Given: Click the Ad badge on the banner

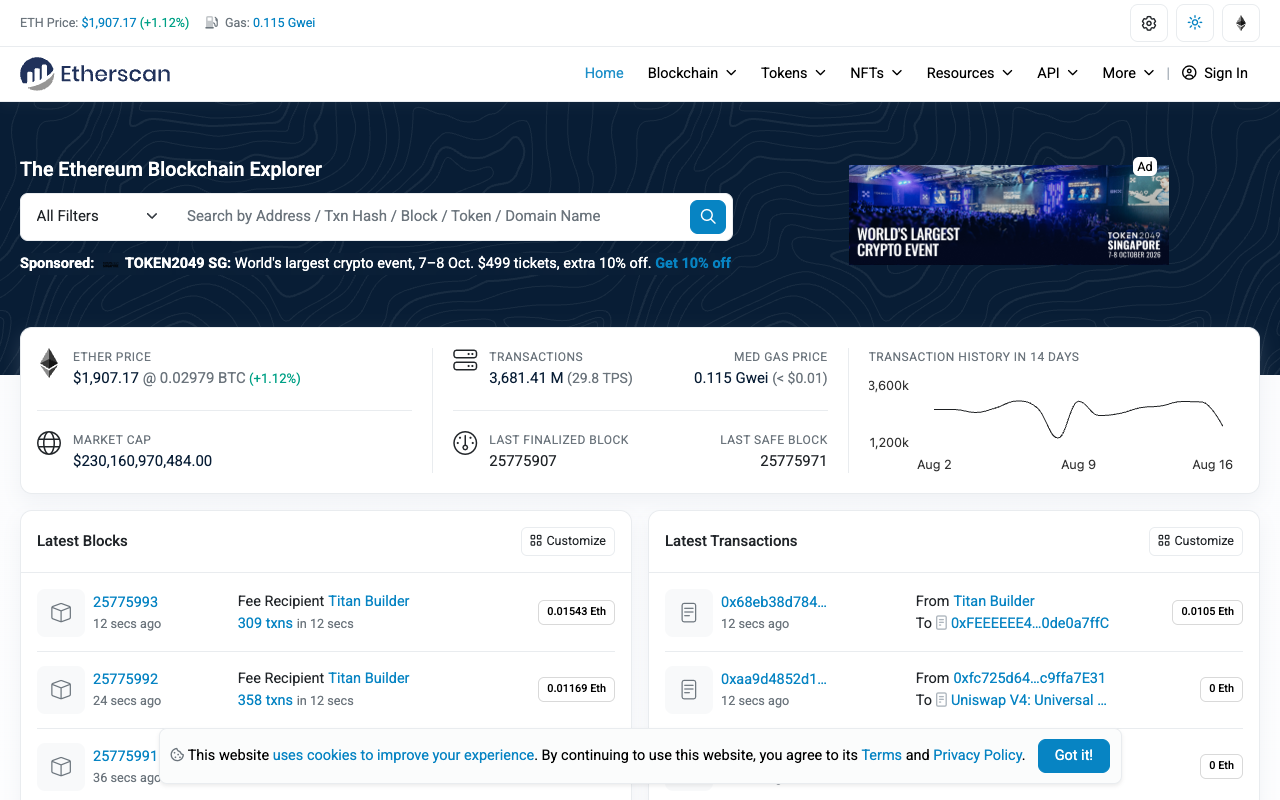Looking at the screenshot, I should [x=1145, y=166].
